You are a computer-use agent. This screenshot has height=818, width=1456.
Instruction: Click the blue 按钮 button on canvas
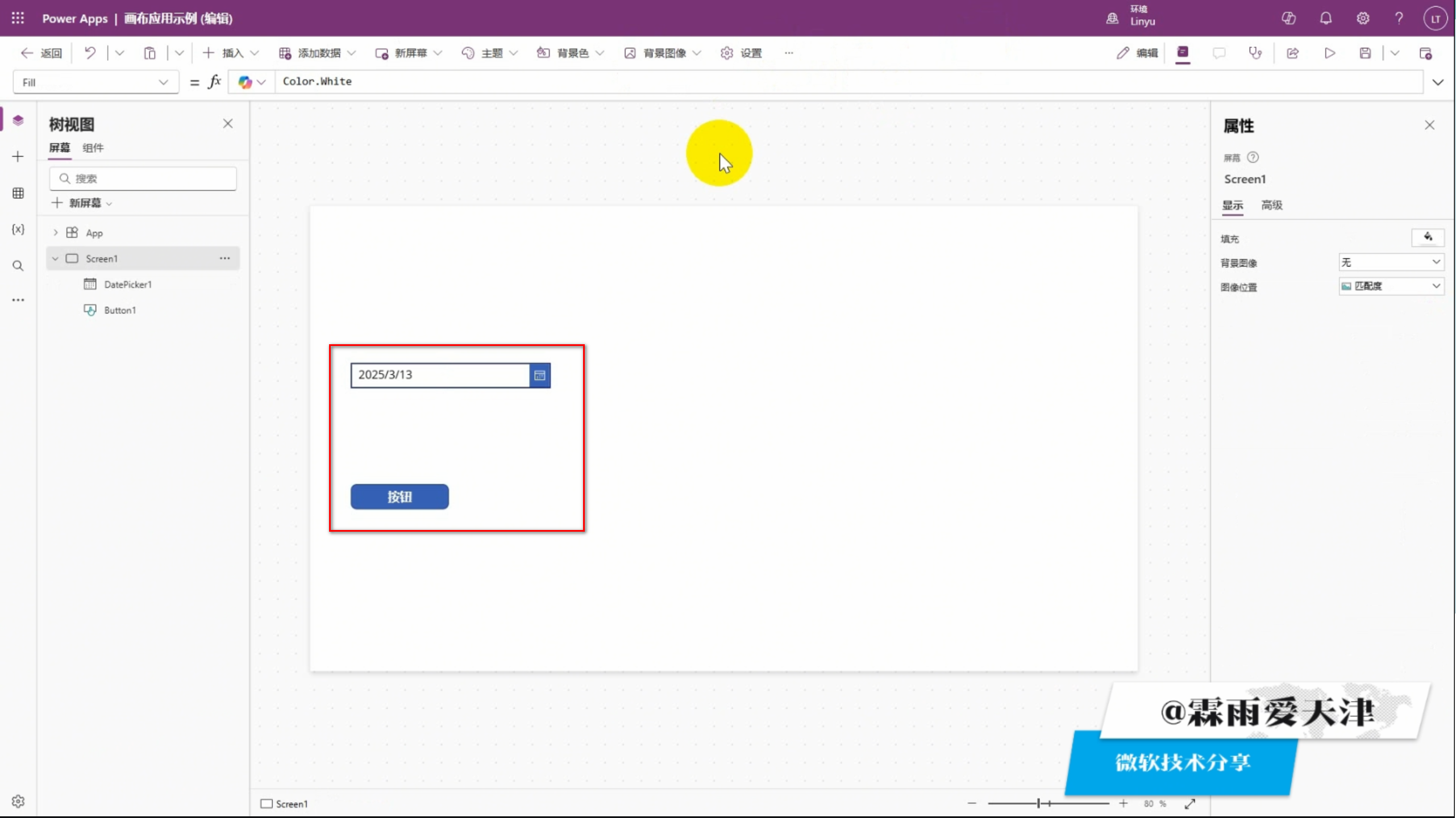click(x=400, y=496)
